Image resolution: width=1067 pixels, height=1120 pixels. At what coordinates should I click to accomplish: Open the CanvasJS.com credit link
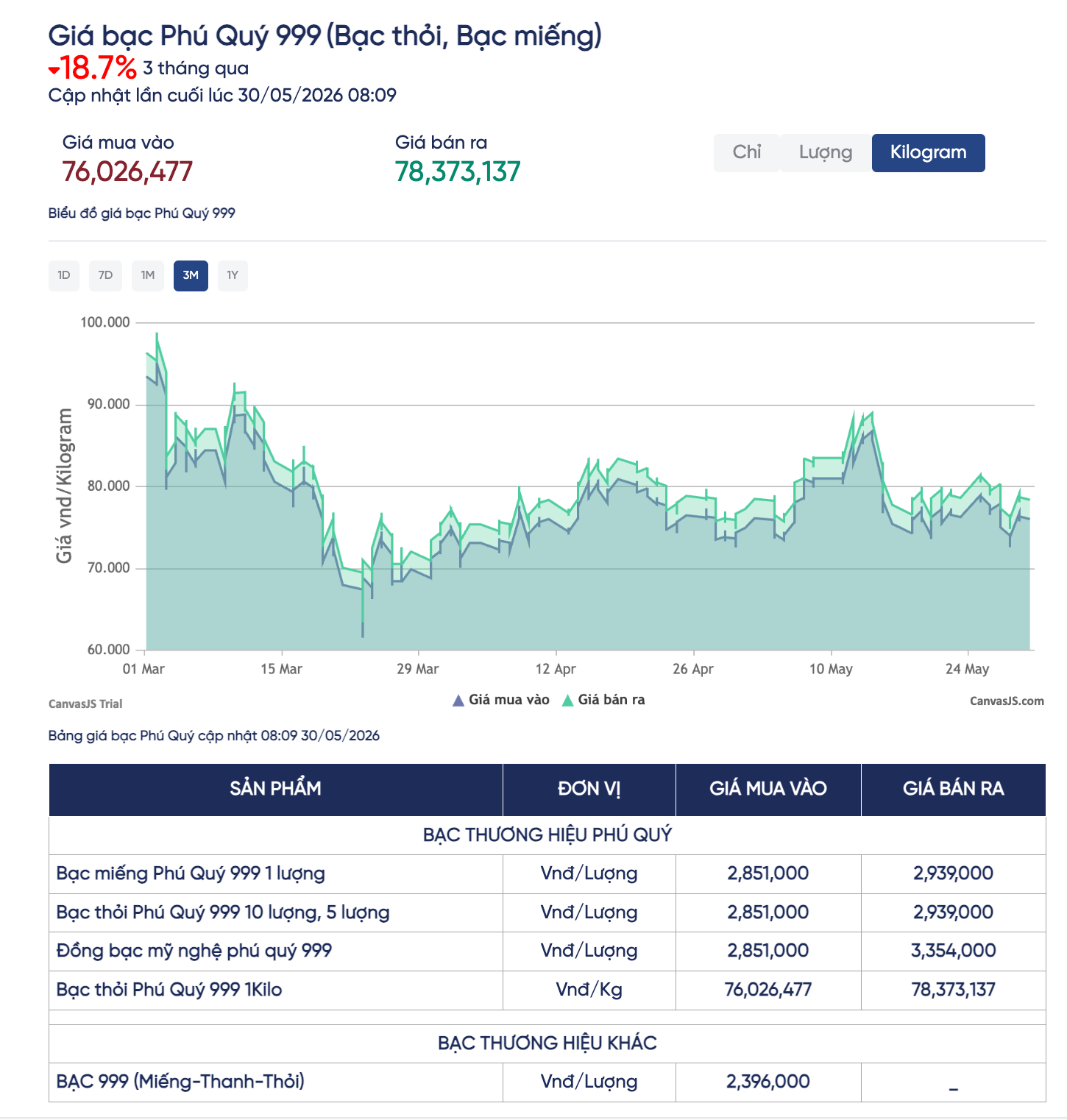pyautogui.click(x=1007, y=701)
